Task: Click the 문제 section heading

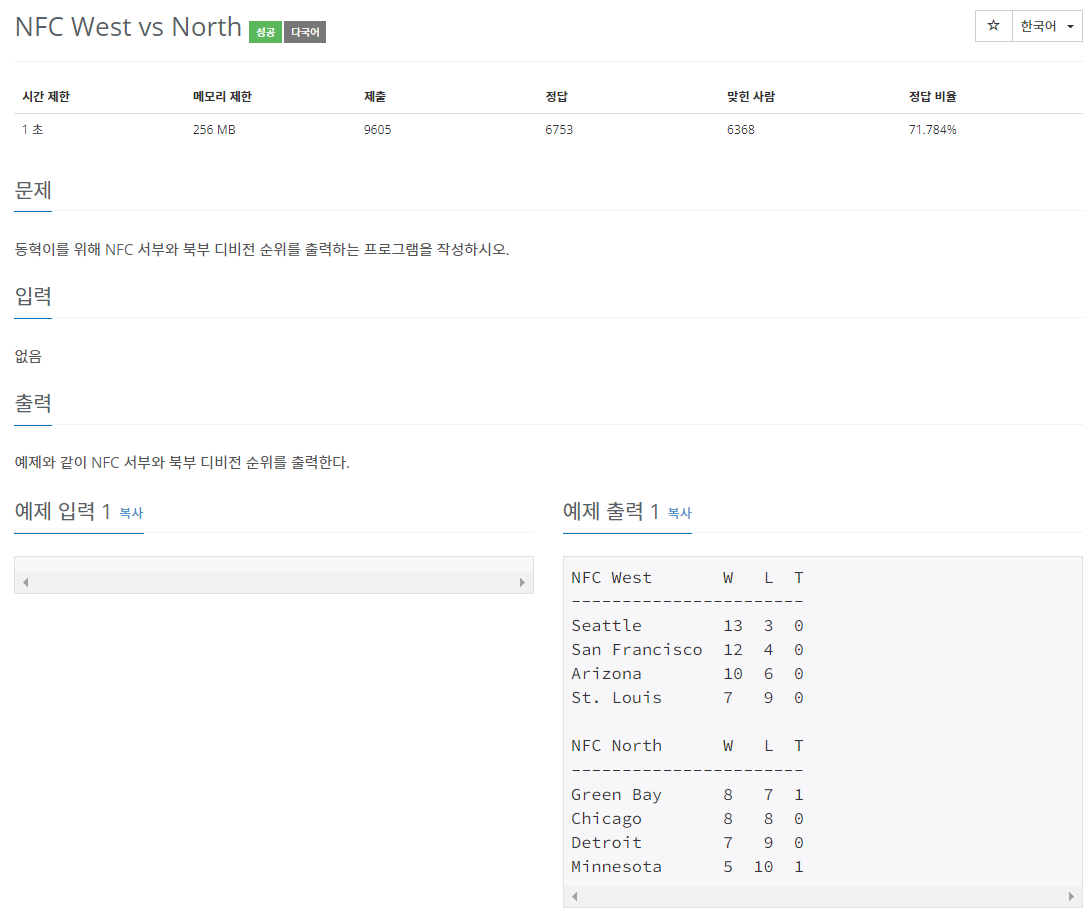Action: click(33, 190)
